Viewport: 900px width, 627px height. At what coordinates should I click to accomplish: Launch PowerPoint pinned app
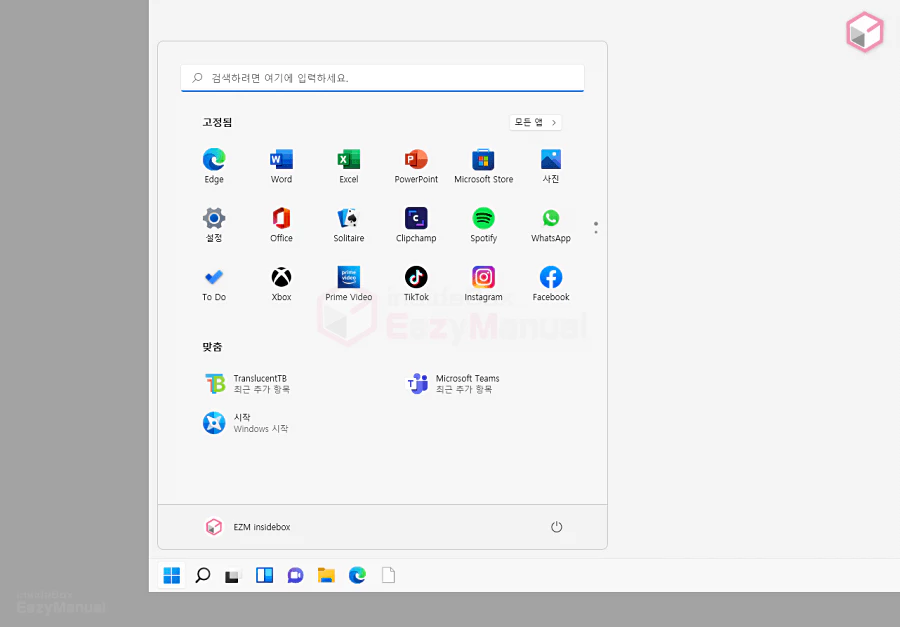[416, 166]
